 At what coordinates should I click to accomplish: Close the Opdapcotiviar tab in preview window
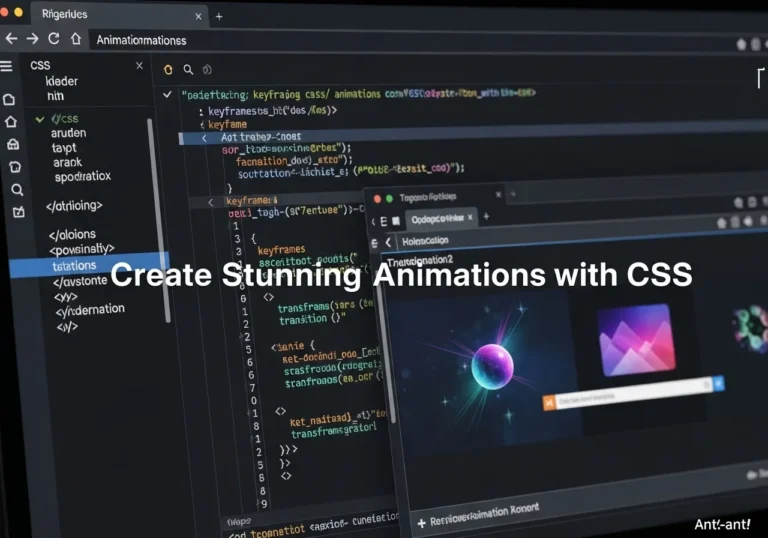pos(470,217)
